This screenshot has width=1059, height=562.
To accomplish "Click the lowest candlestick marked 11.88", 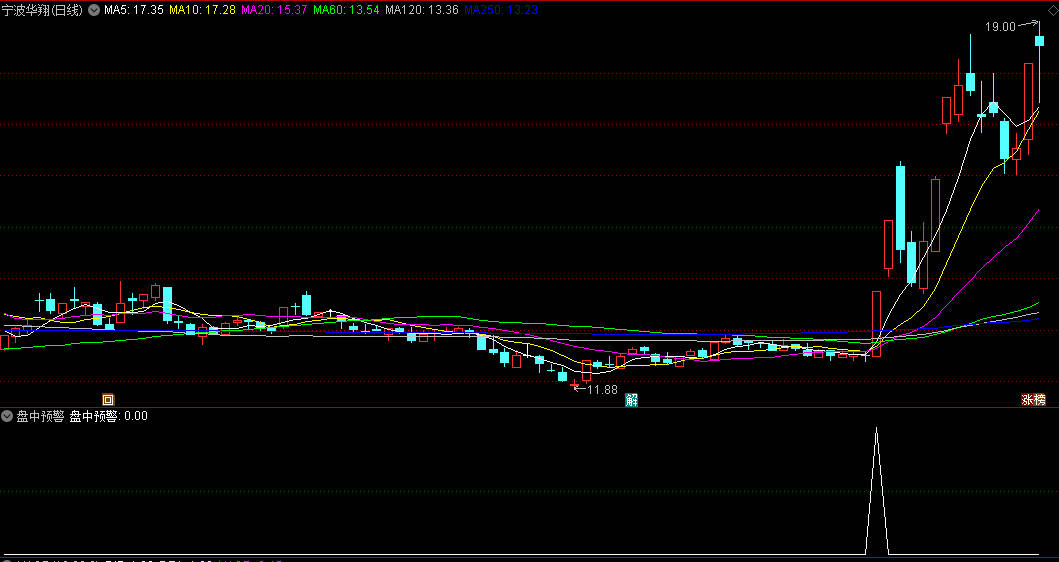I will [575, 384].
